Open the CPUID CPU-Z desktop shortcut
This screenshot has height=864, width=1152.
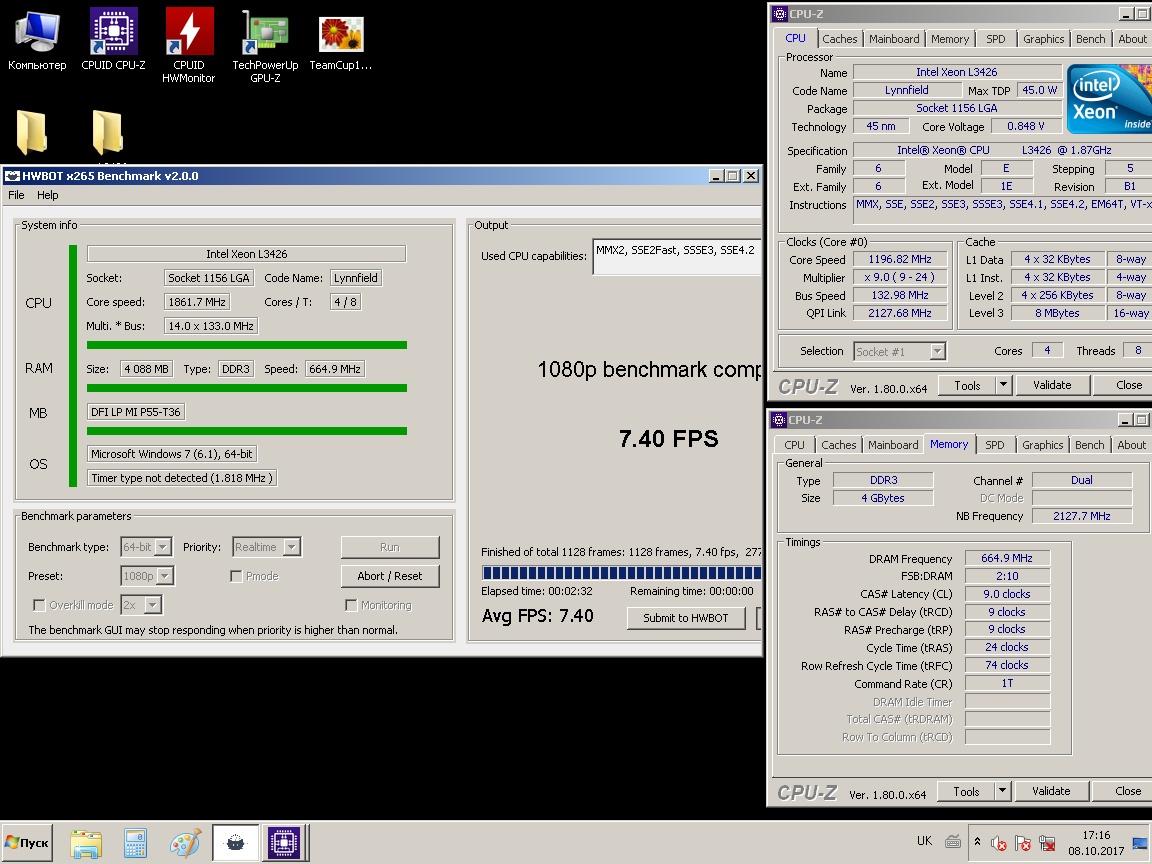tap(113, 40)
